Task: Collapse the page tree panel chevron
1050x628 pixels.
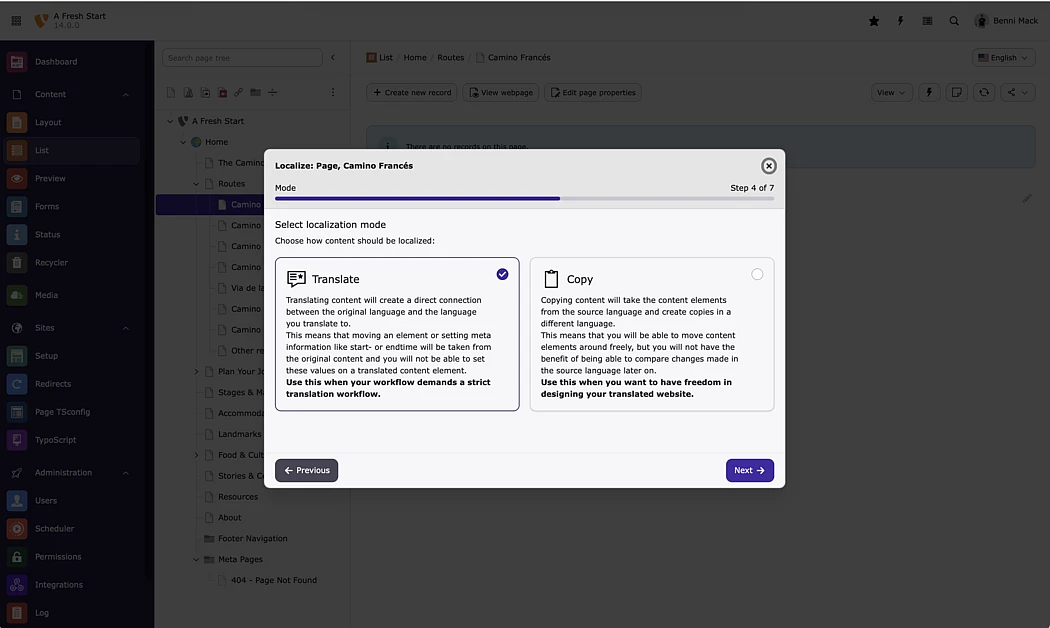Action: click(333, 58)
